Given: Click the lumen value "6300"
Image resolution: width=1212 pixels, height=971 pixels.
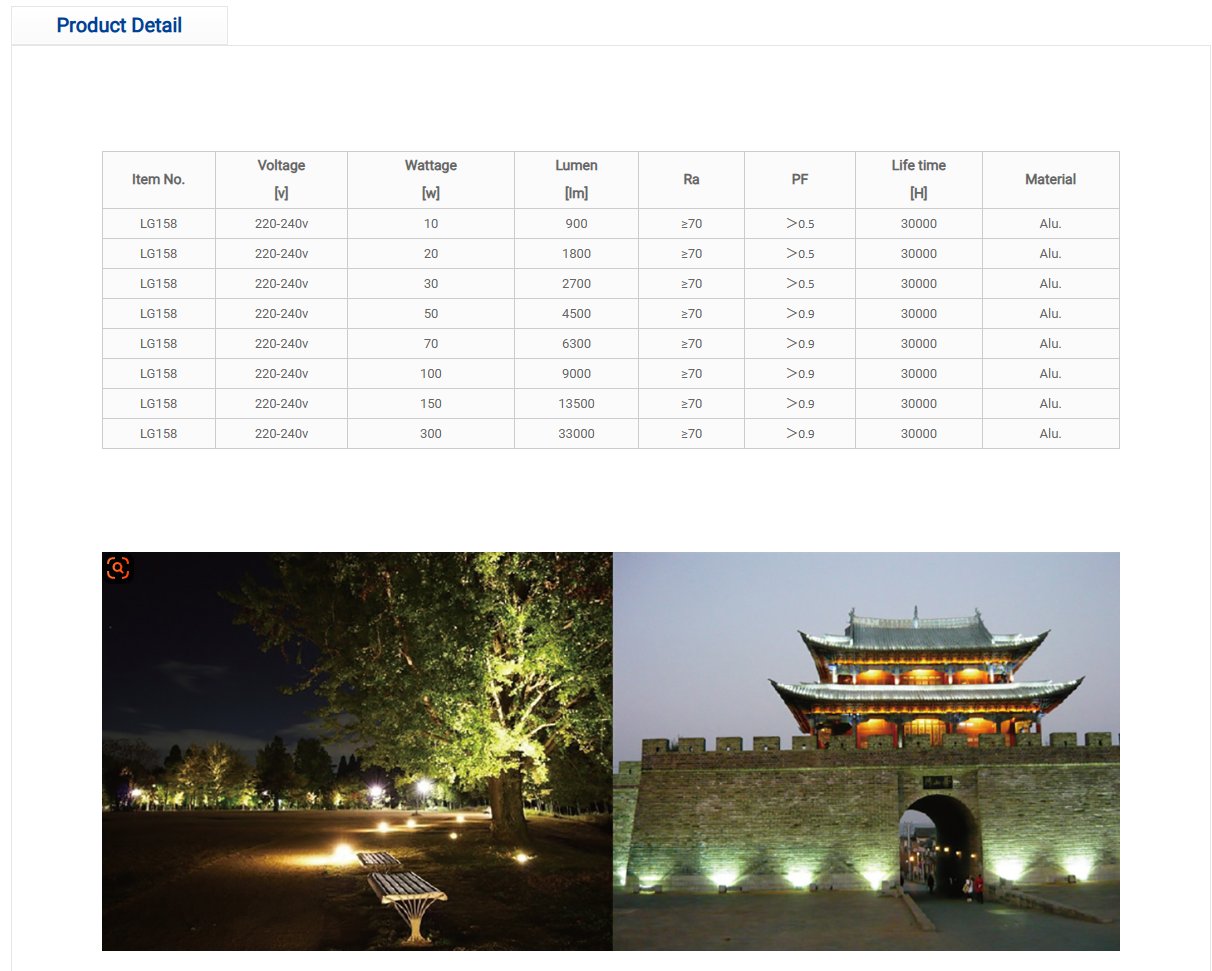Looking at the screenshot, I should [x=576, y=344].
